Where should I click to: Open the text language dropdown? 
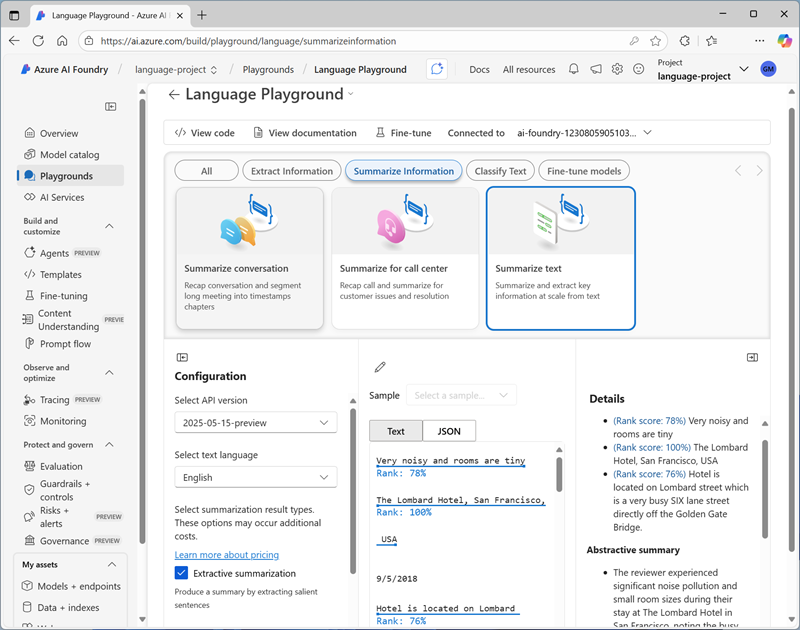point(255,477)
